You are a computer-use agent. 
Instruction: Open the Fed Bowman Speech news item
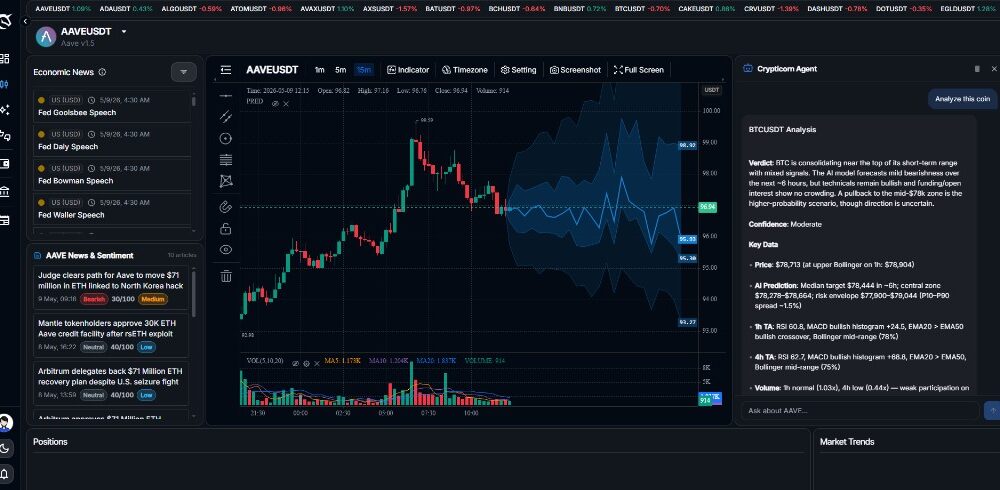112,174
